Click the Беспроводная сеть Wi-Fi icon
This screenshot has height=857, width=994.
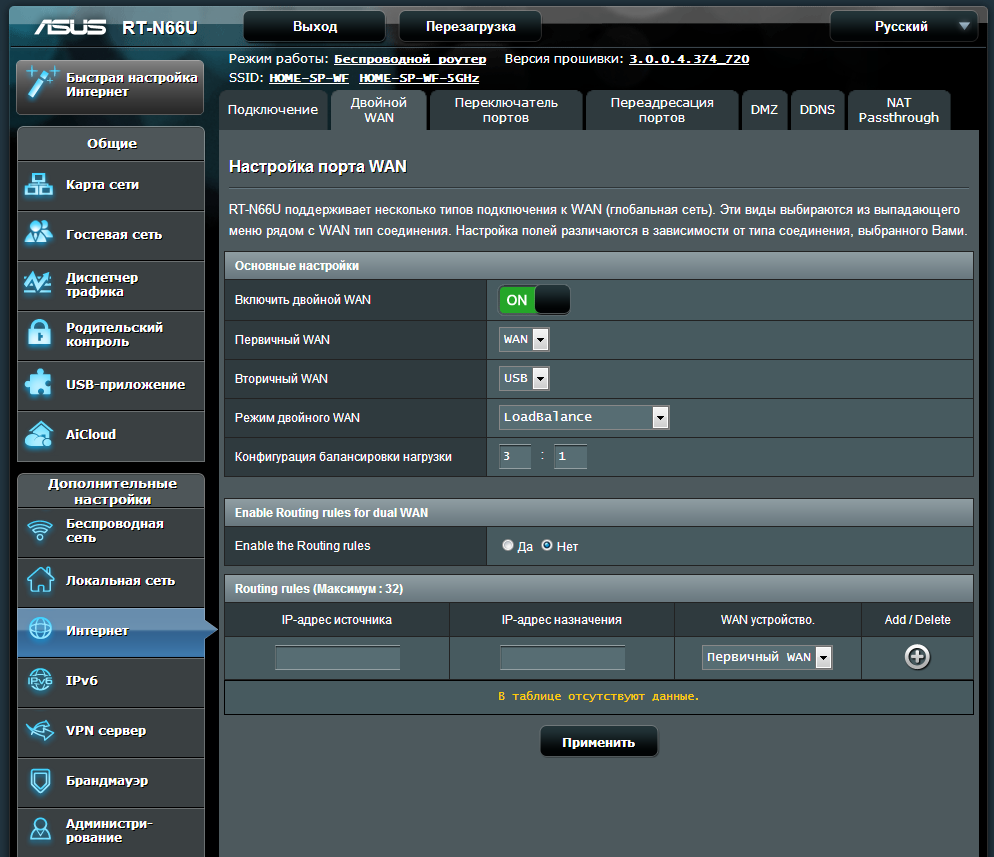(x=40, y=530)
